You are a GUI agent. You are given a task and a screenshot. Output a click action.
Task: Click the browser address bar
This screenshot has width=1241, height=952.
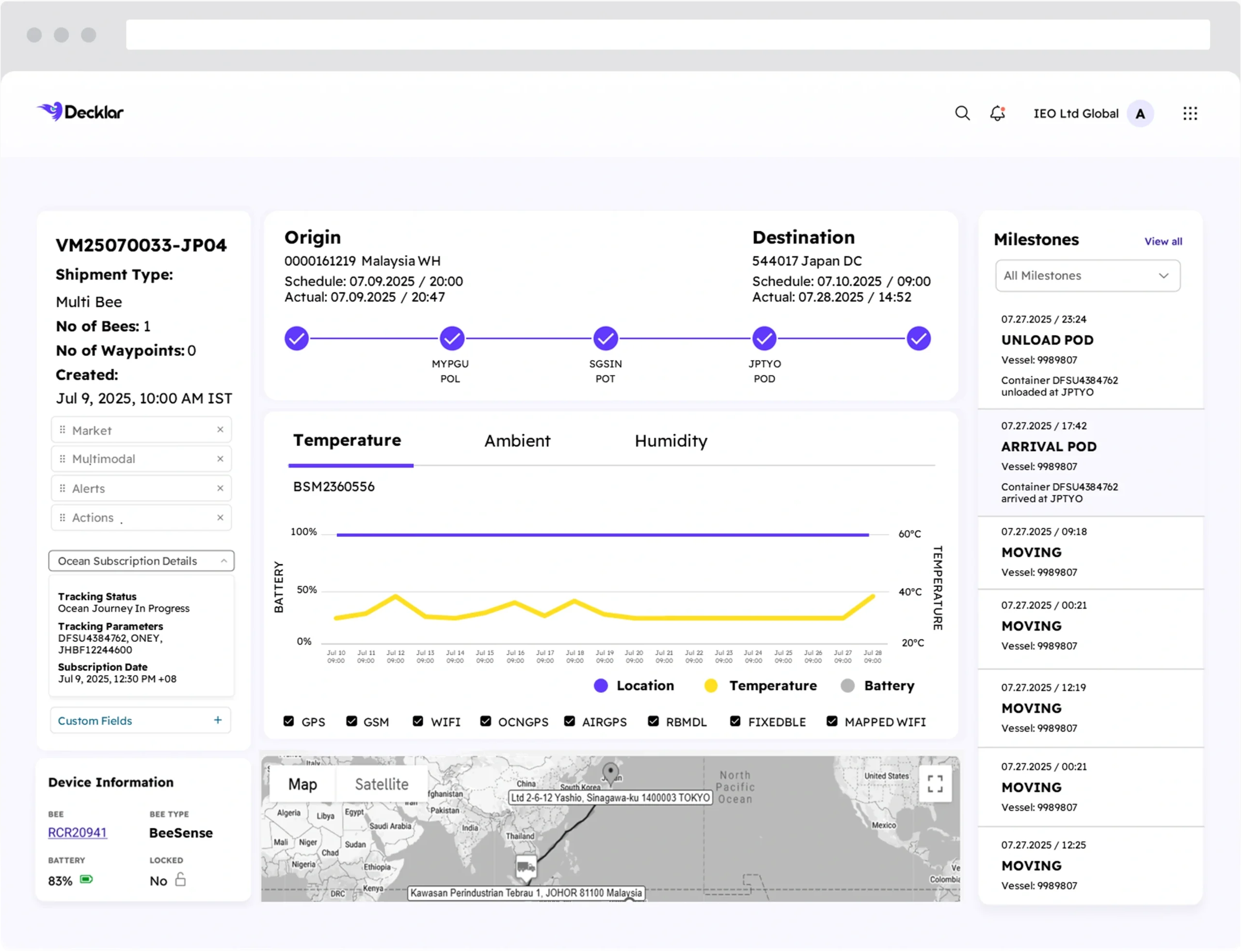pos(668,34)
